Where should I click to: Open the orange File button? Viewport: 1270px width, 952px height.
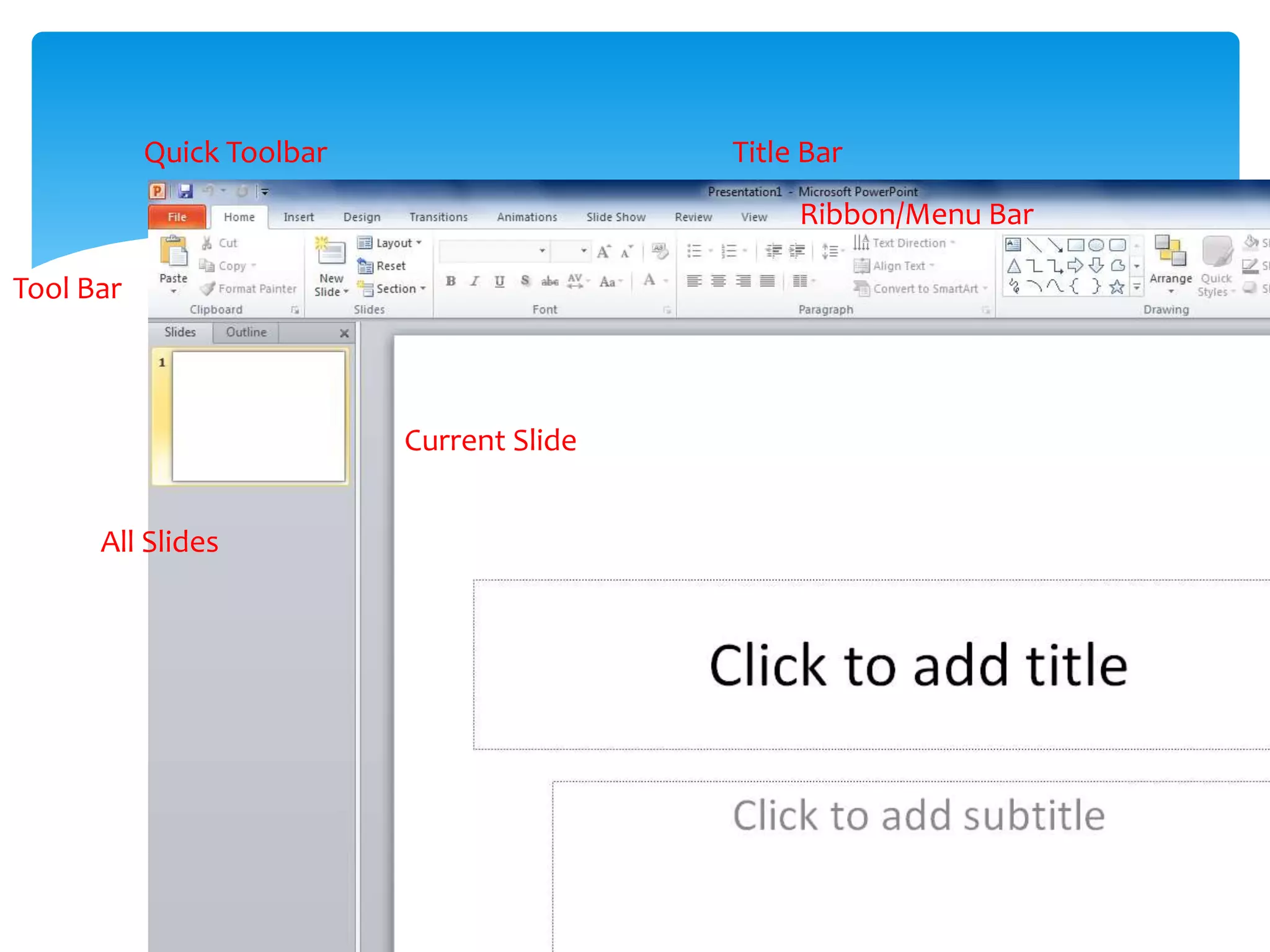click(177, 217)
